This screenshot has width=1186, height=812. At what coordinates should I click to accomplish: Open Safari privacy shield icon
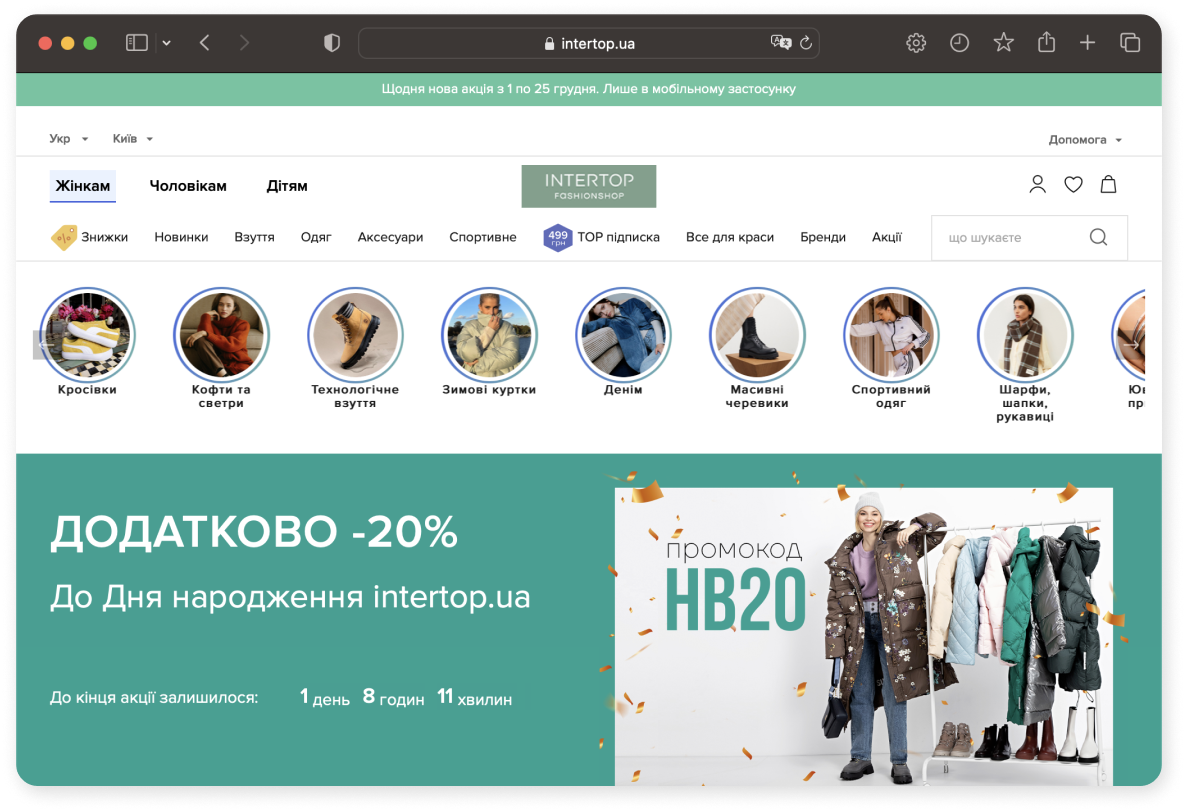pyautogui.click(x=331, y=43)
